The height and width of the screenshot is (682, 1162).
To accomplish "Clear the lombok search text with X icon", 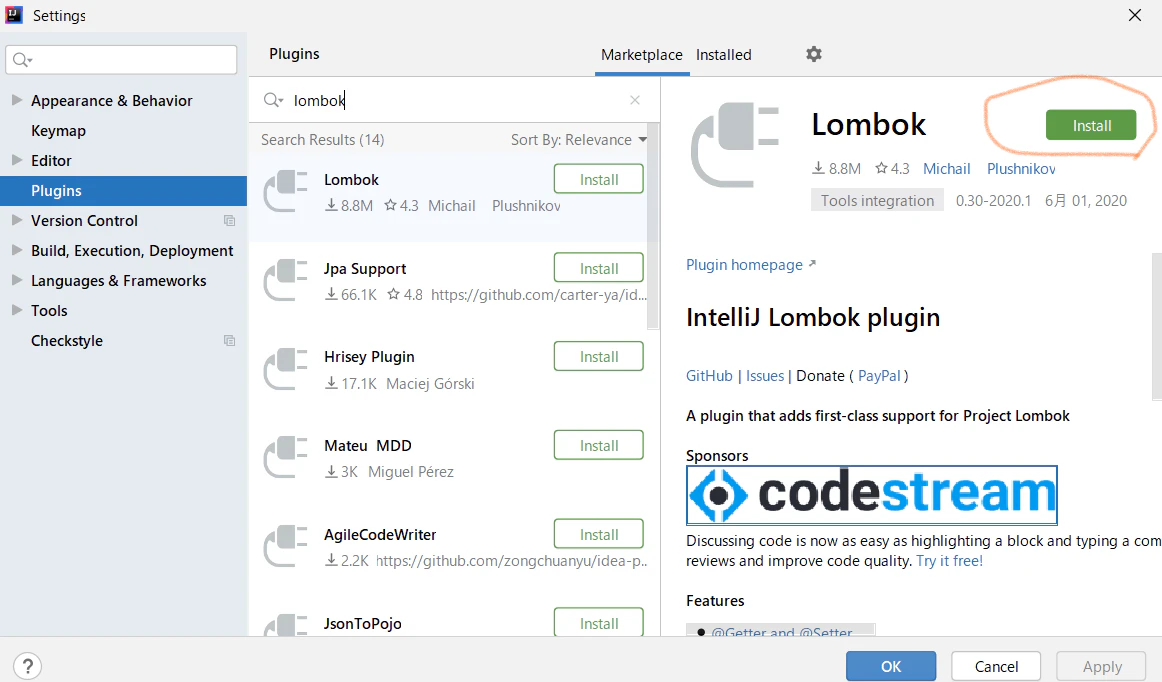I will (x=634, y=100).
